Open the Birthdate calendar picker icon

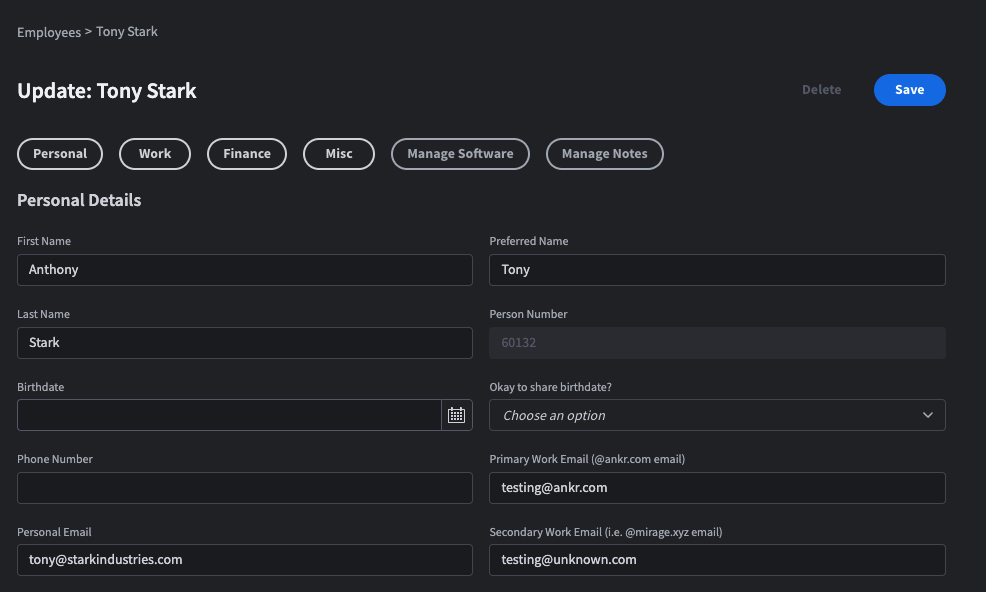click(457, 414)
